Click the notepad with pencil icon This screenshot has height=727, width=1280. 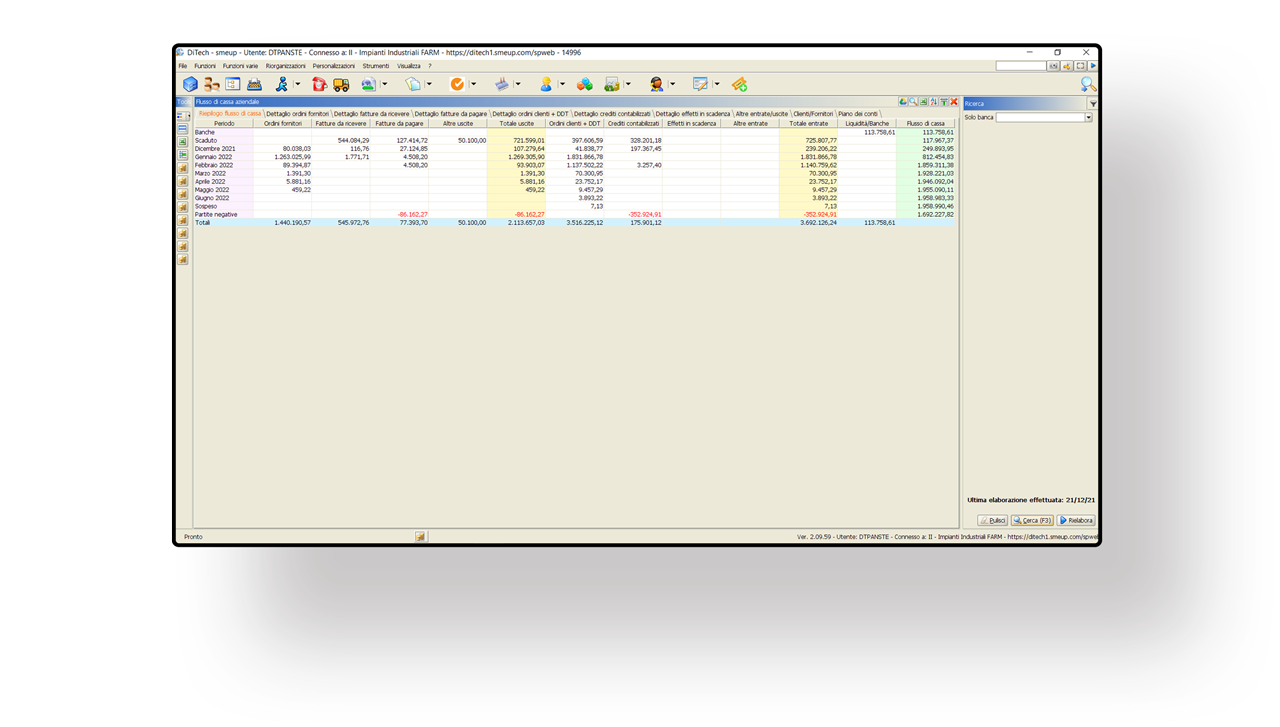tap(700, 84)
